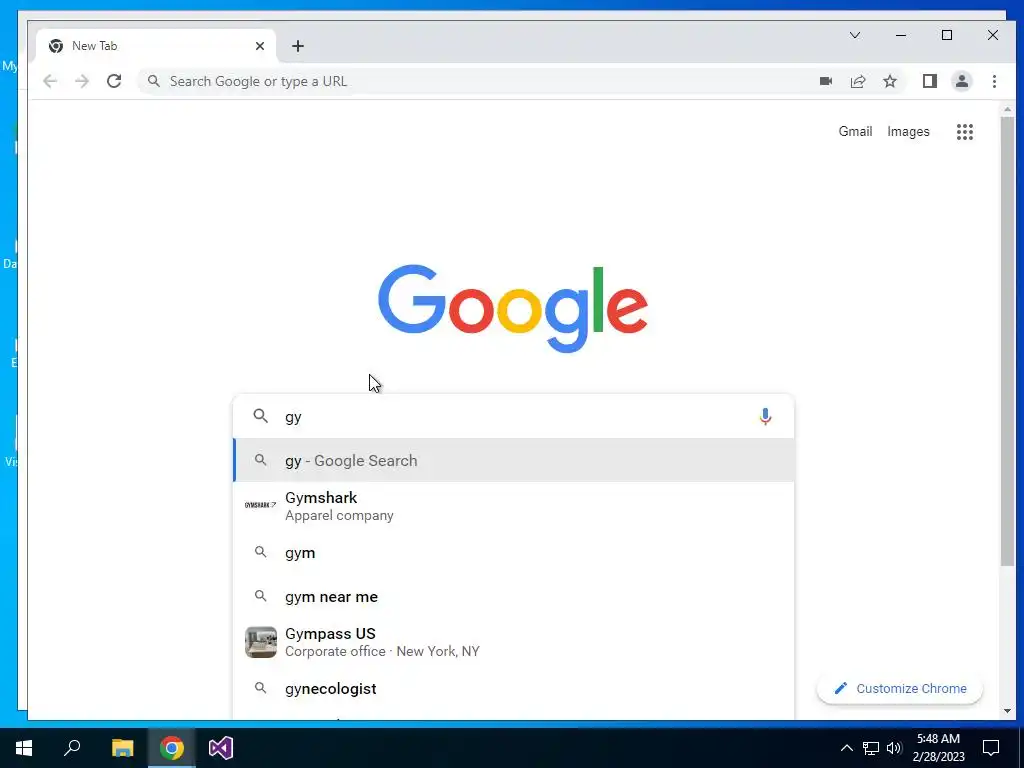
Task: Maximize the Chrome window
Action: [x=946, y=35]
